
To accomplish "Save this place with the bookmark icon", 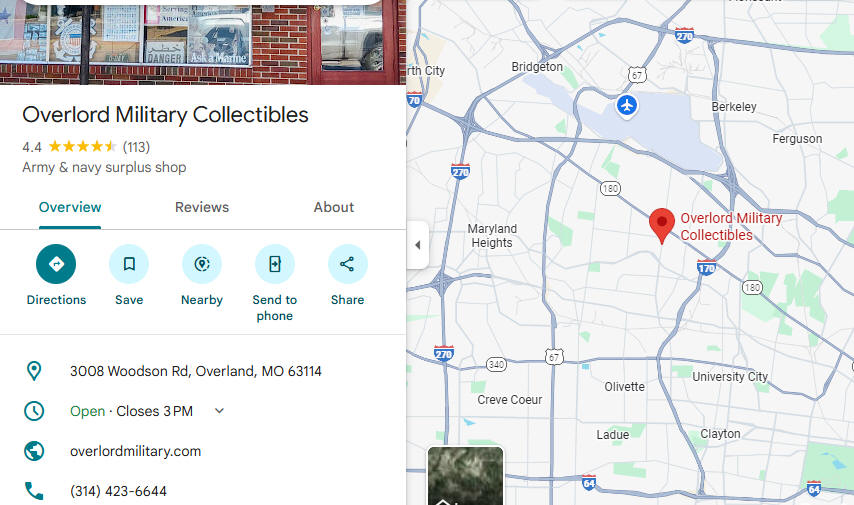I will [x=129, y=264].
